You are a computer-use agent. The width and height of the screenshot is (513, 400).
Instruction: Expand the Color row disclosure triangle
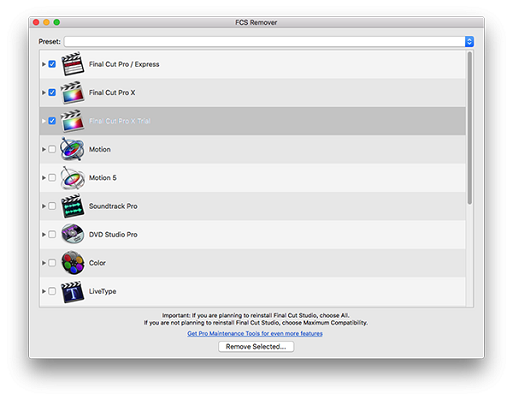[44, 263]
